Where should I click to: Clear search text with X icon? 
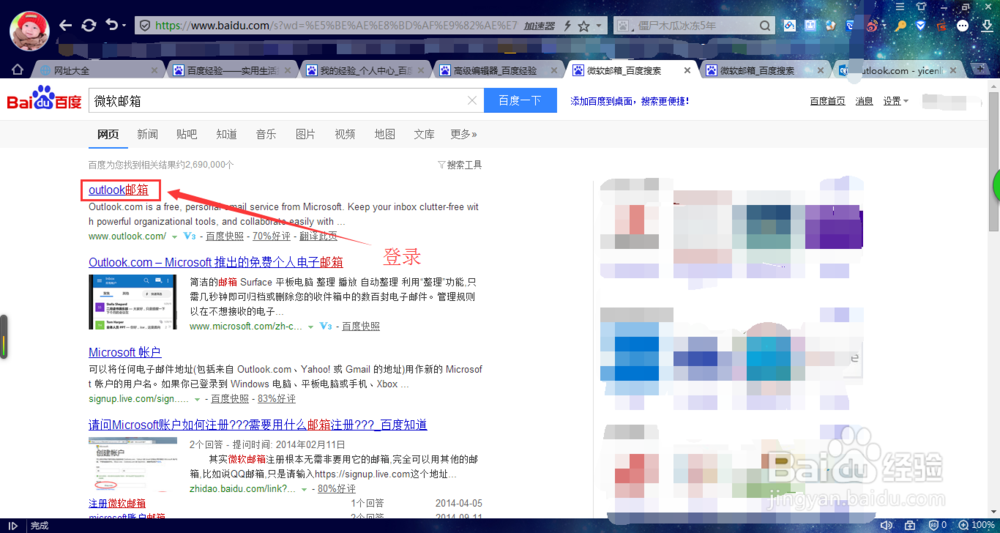pyautogui.click(x=472, y=100)
